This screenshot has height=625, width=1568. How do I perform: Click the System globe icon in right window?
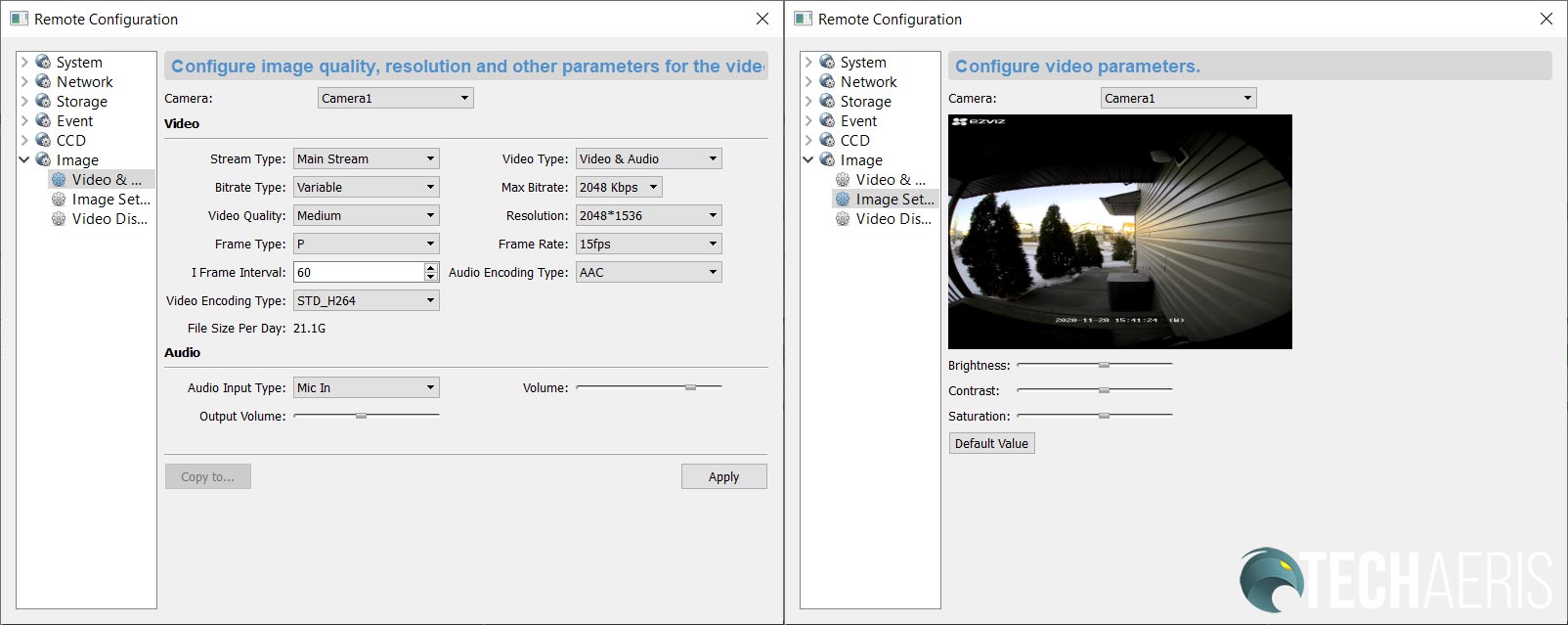pyautogui.click(x=827, y=62)
